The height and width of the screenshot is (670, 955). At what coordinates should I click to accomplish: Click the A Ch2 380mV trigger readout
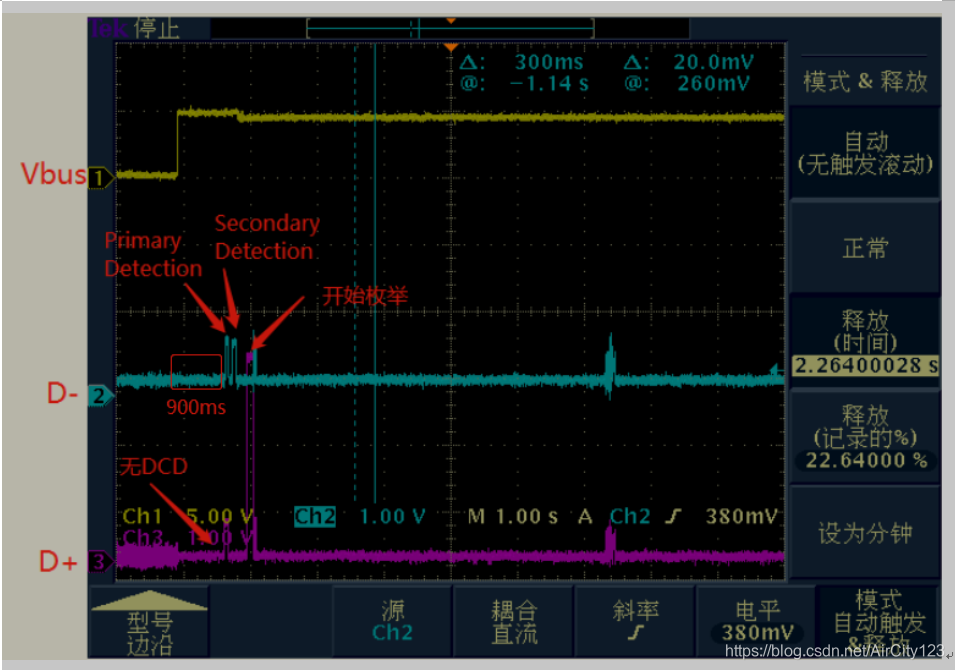click(x=678, y=517)
